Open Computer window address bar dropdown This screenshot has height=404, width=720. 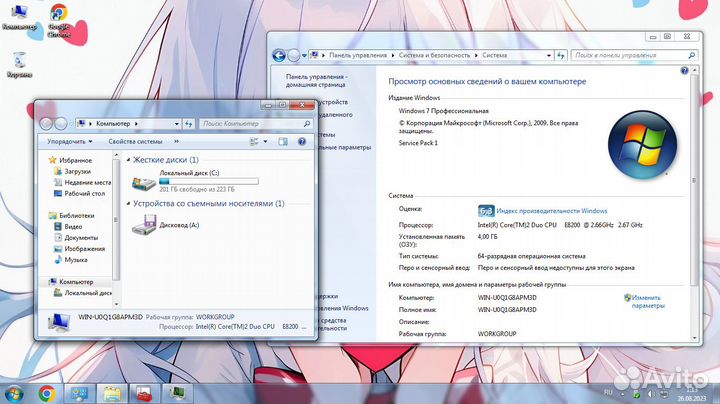pyautogui.click(x=176, y=124)
